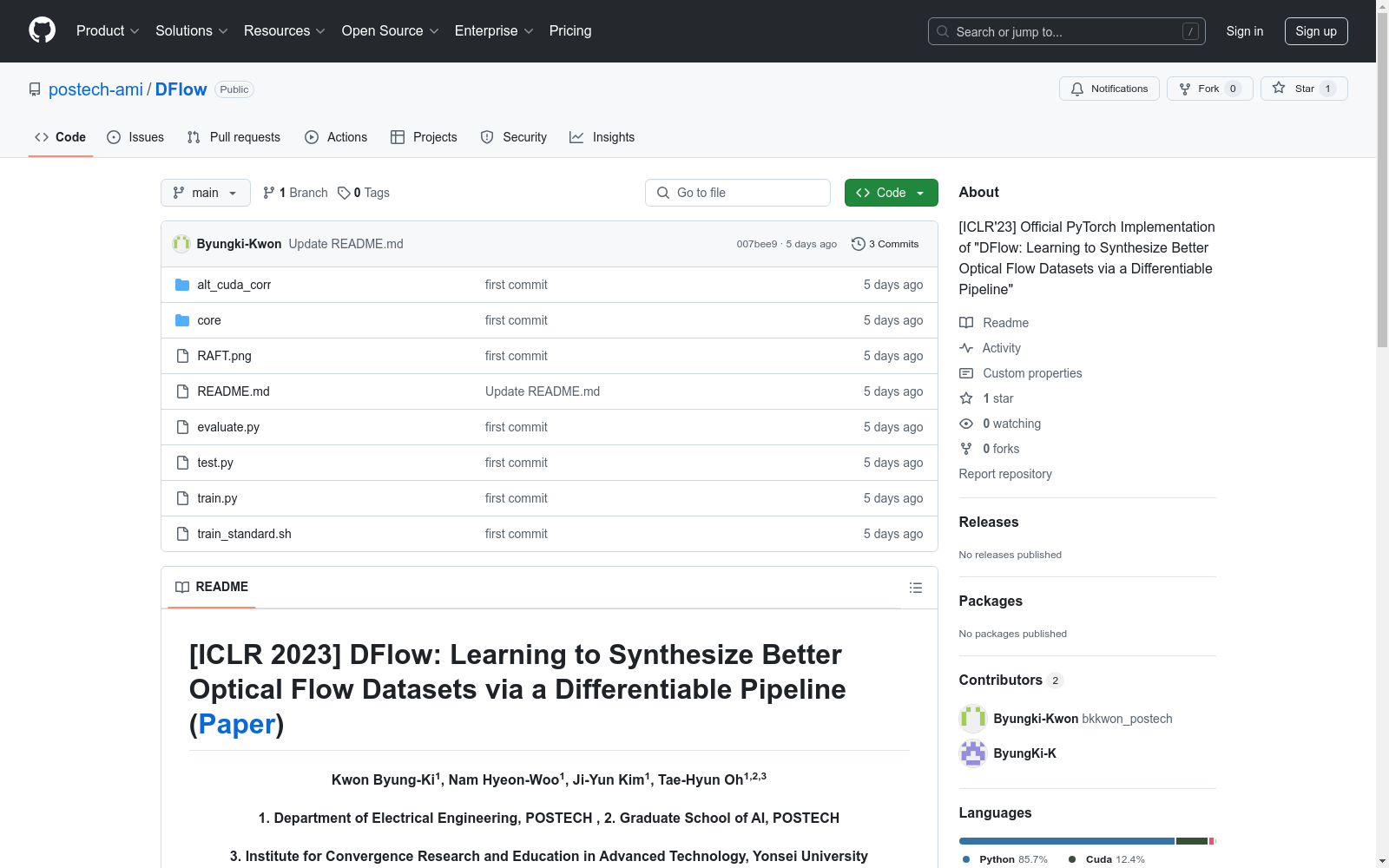This screenshot has height=868, width=1389.
Task: Click the core folder icon
Action: pyautogui.click(x=182, y=320)
